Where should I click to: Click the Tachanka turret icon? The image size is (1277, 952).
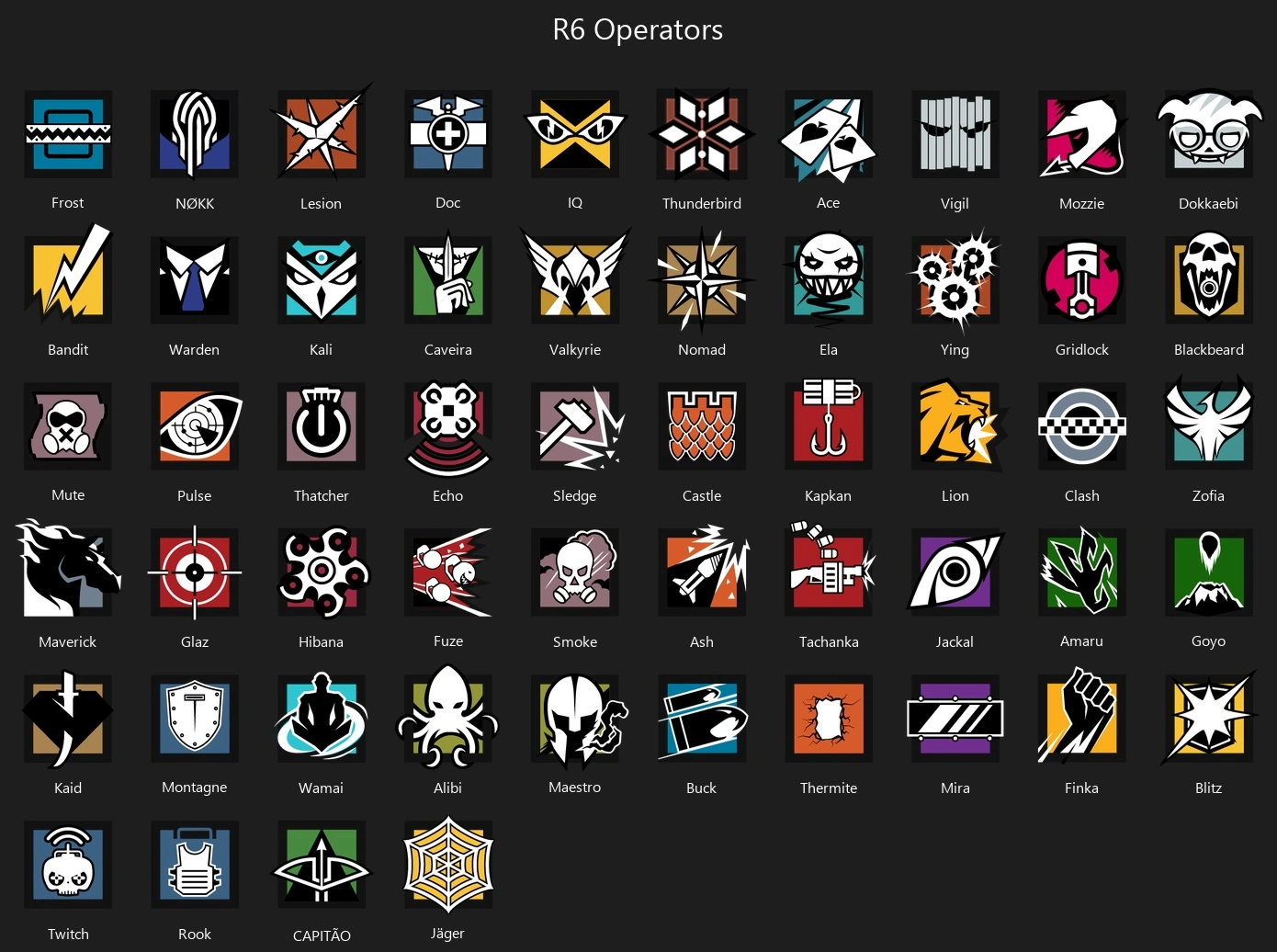click(x=831, y=570)
